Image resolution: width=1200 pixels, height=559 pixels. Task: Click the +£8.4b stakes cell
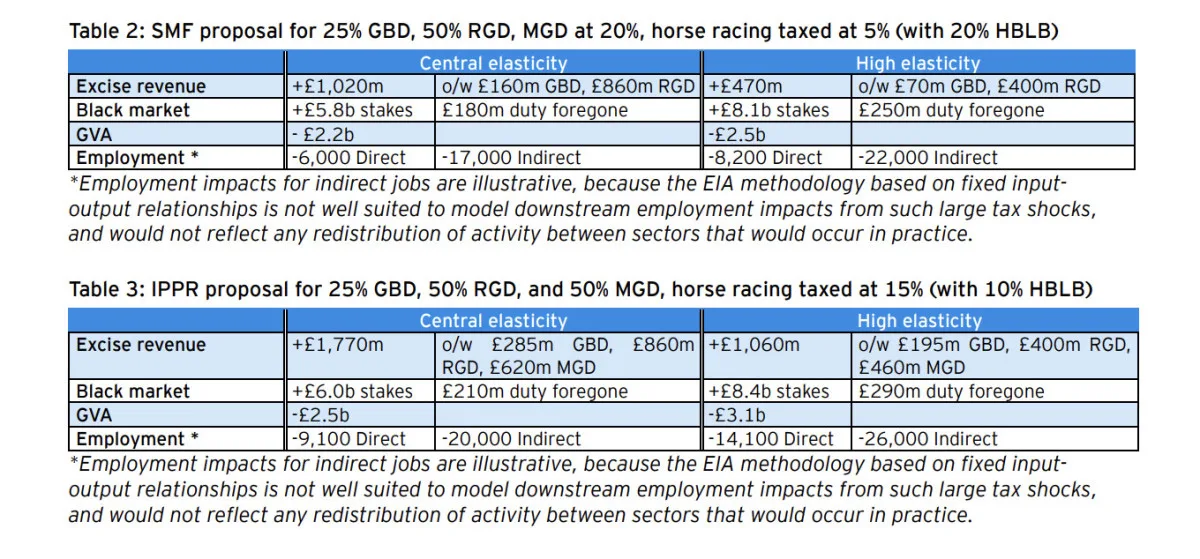pyautogui.click(x=769, y=391)
